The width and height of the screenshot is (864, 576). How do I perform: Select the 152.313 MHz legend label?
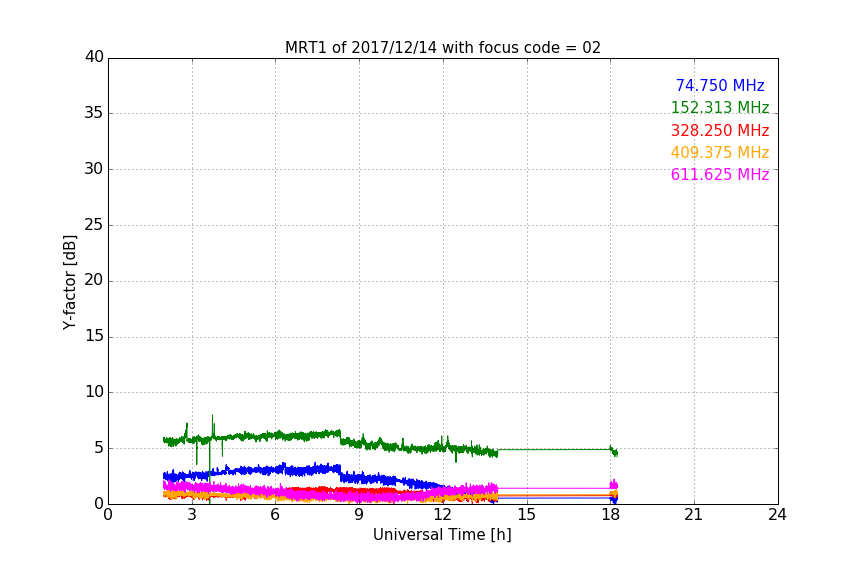[720, 107]
